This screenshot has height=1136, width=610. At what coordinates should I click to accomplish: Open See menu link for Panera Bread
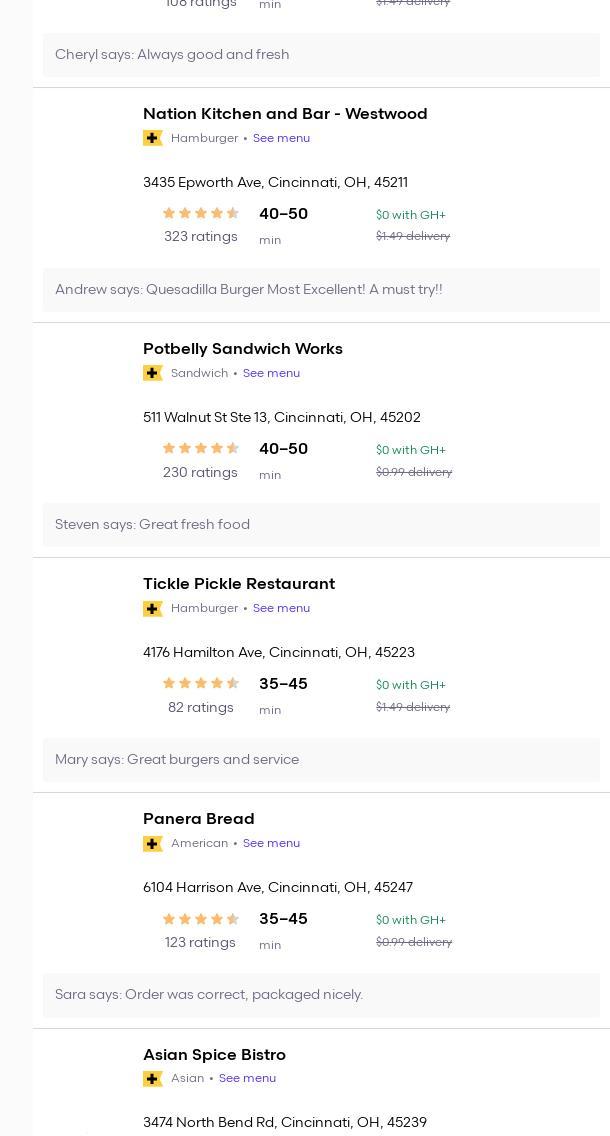(x=271, y=843)
